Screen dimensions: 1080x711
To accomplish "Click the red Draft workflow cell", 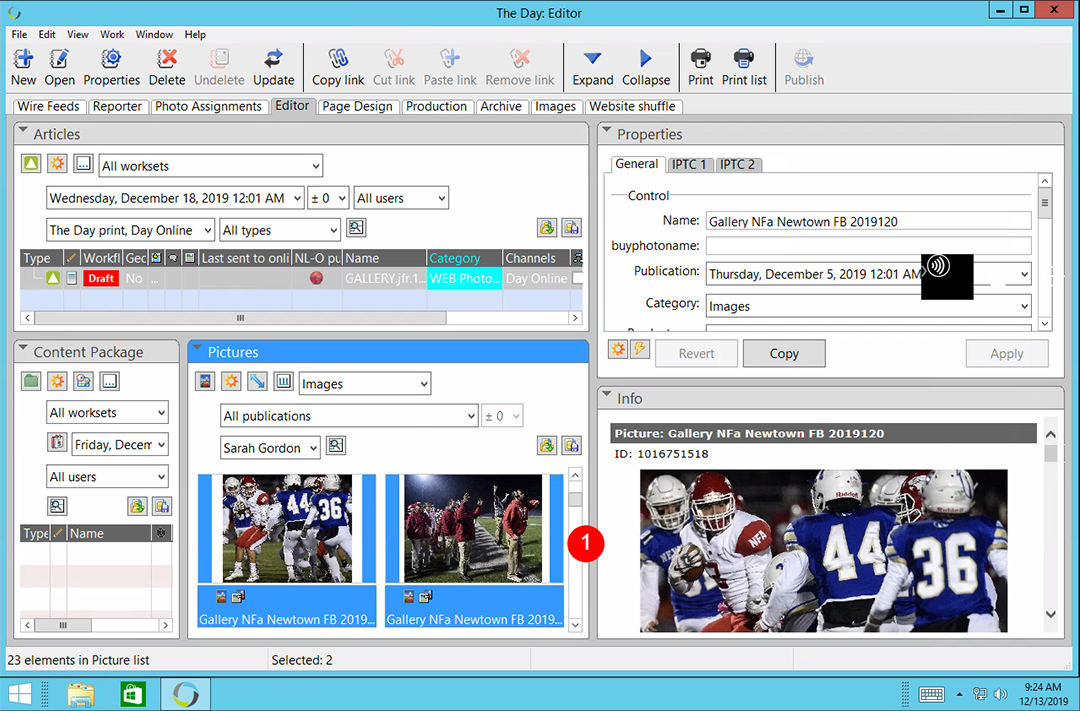I will (x=101, y=278).
